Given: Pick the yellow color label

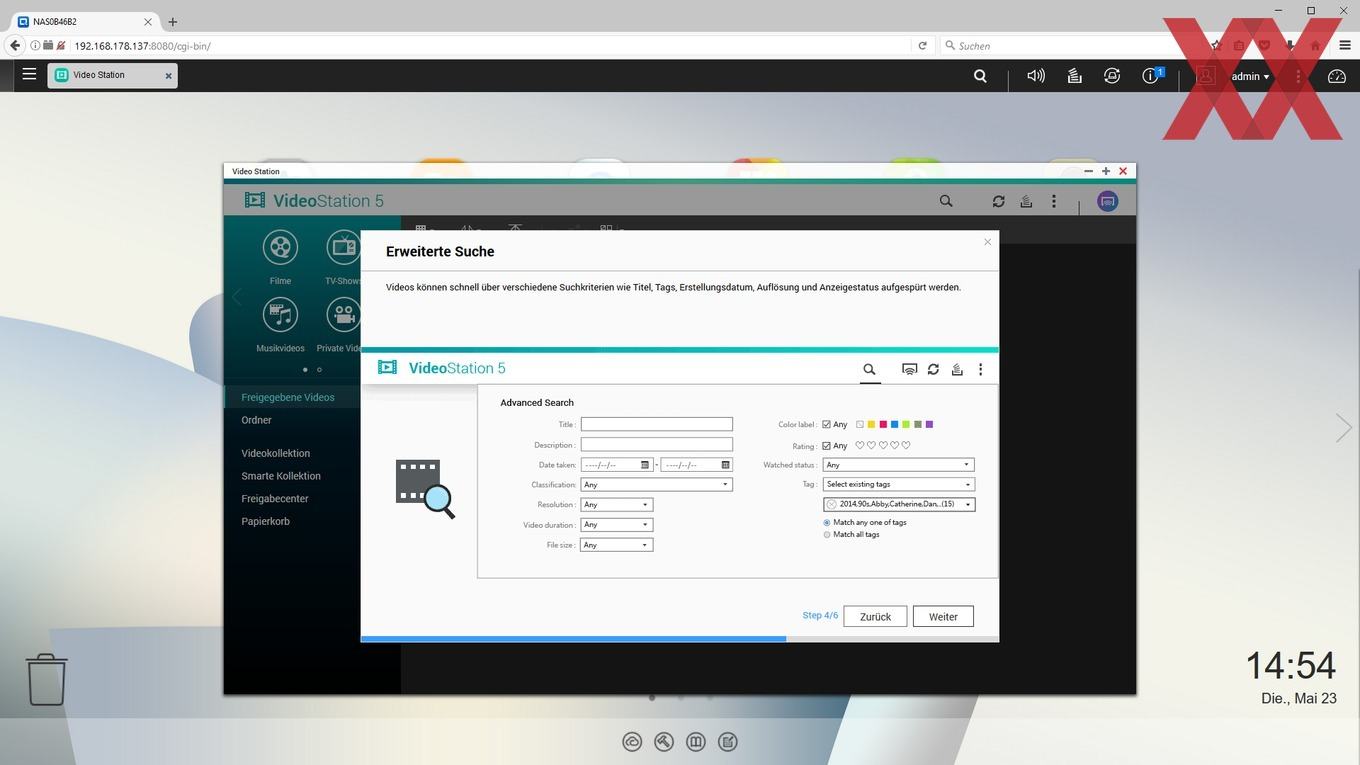Looking at the screenshot, I should [871, 424].
